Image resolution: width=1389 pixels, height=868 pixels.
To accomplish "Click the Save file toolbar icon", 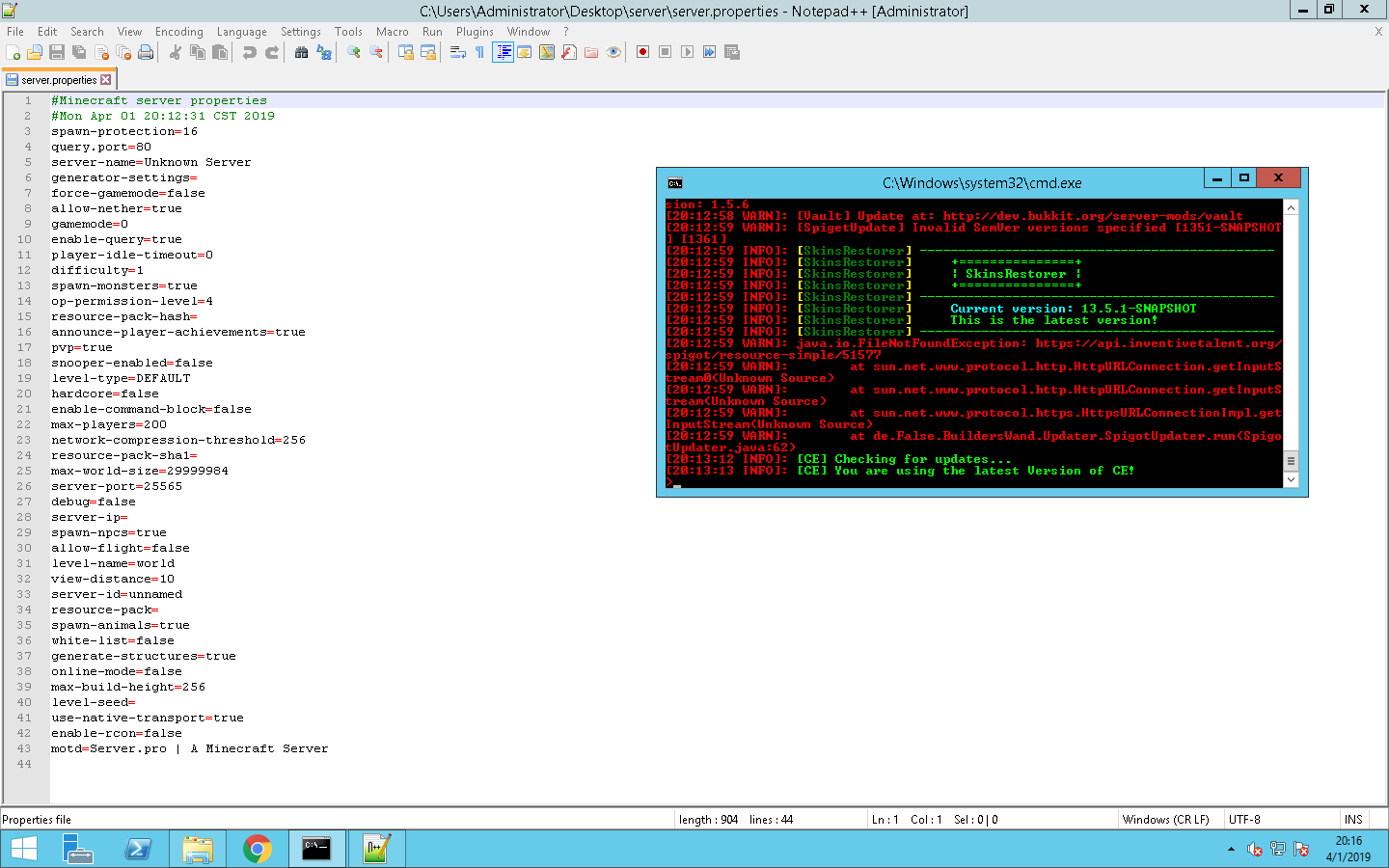I will tap(57, 52).
